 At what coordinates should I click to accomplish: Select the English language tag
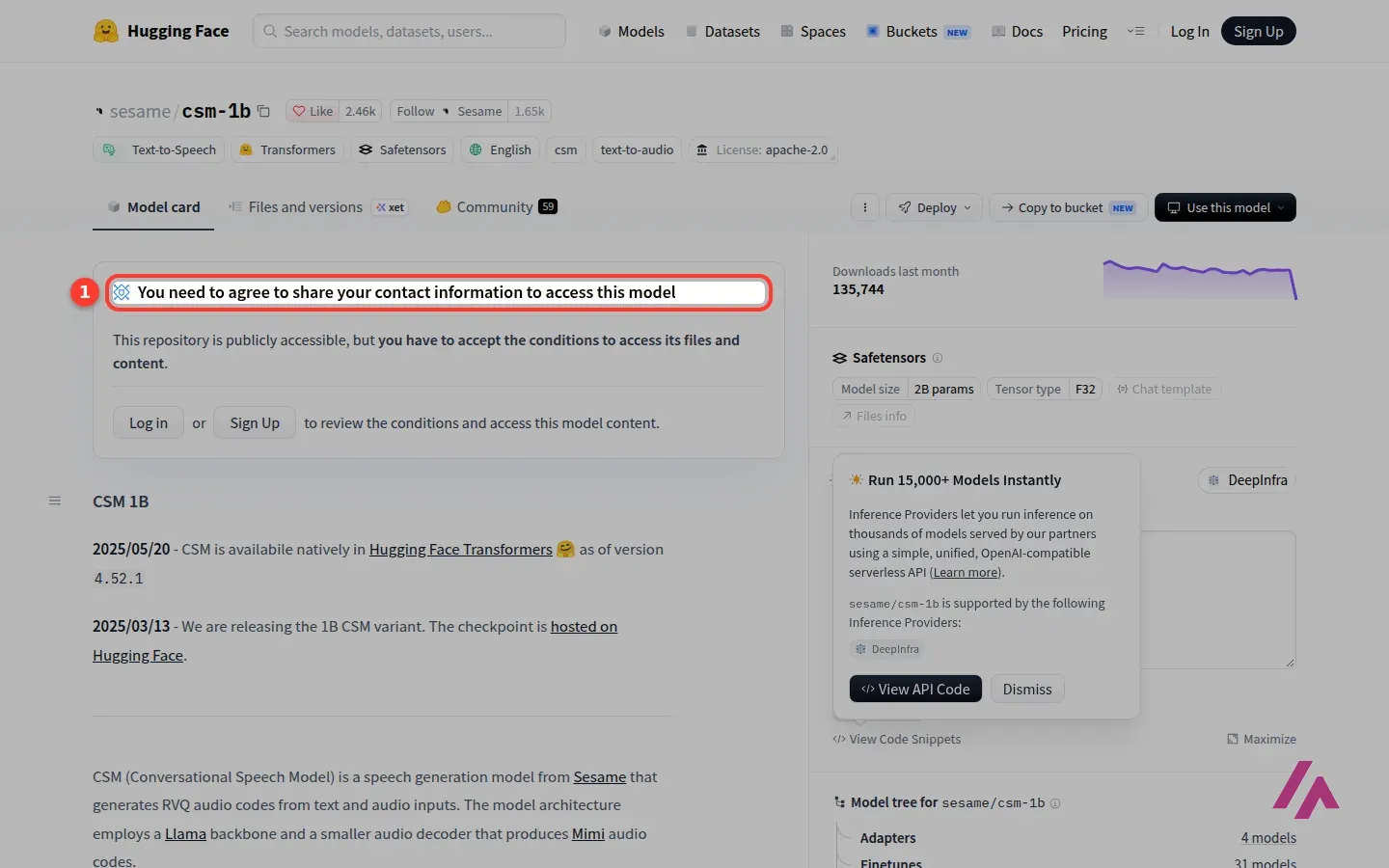click(x=500, y=149)
